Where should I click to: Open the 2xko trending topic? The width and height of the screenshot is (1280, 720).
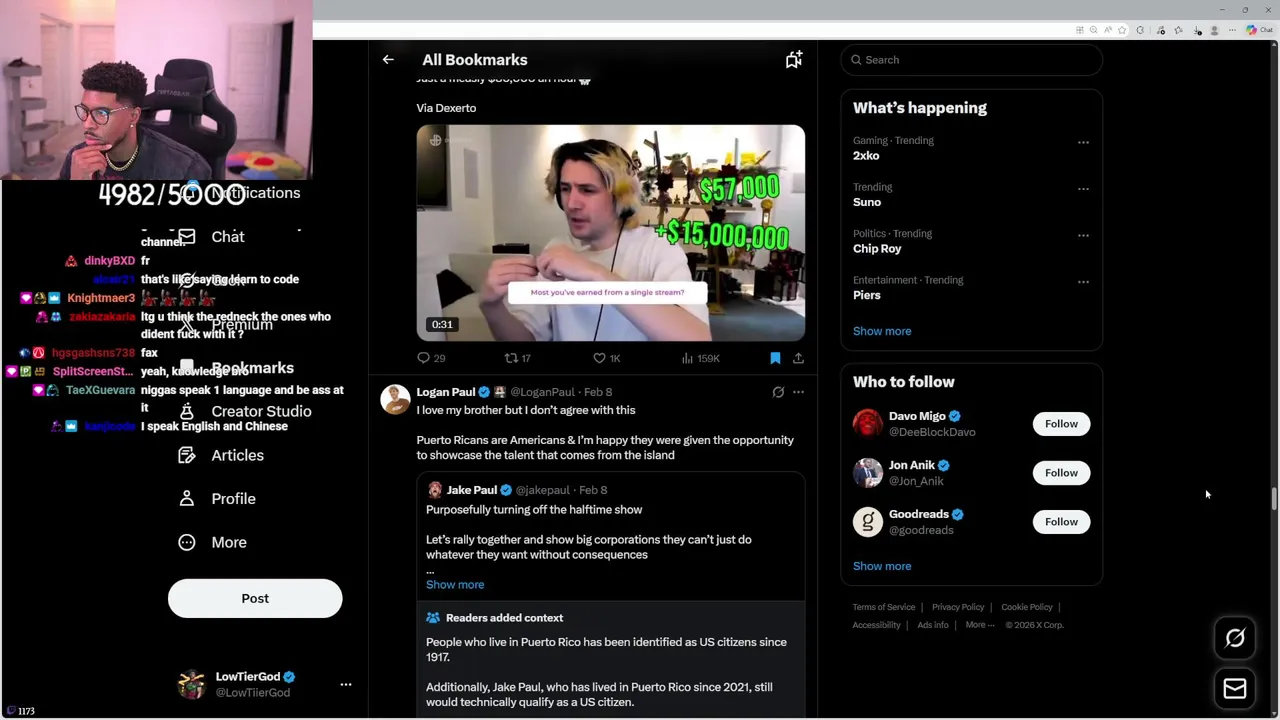[x=866, y=156]
